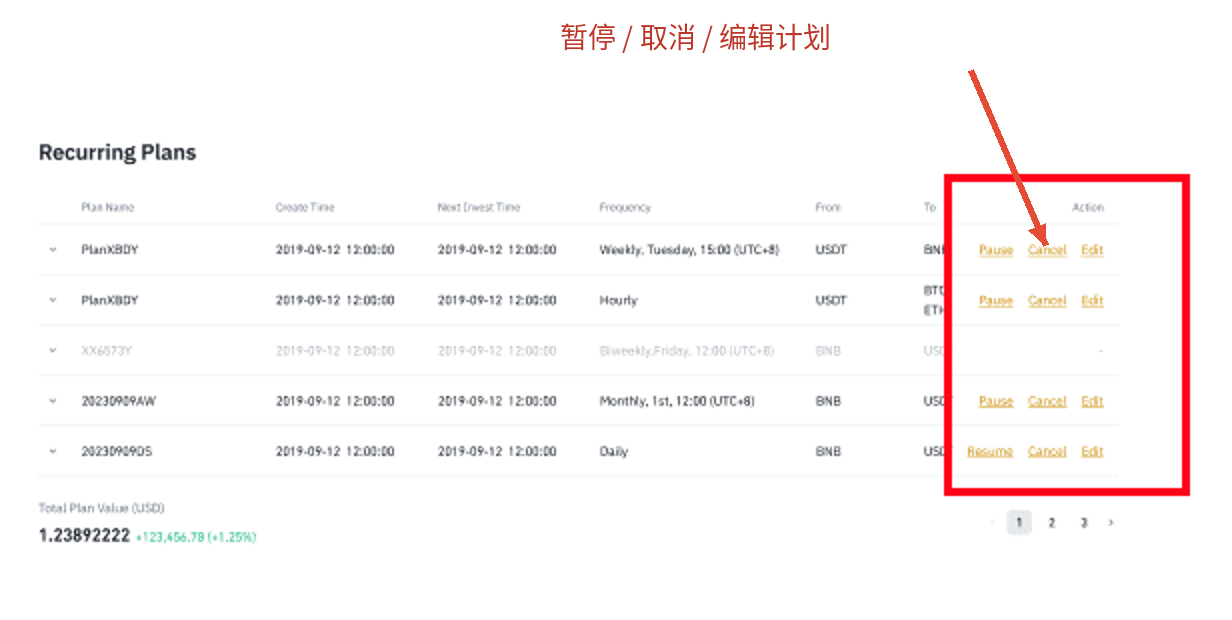The image size is (1232, 620).
Task: Click the Create Time of the 20230909AW row
Action: click(335, 401)
